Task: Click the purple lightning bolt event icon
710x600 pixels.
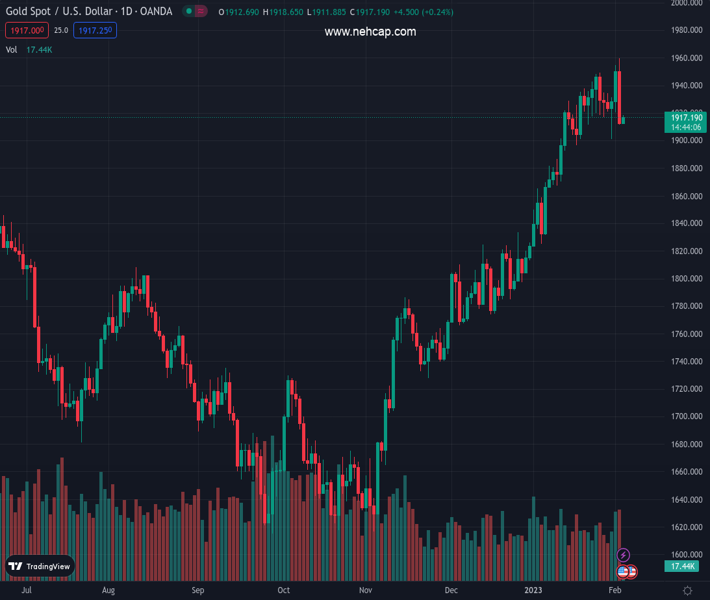Action: click(x=624, y=555)
